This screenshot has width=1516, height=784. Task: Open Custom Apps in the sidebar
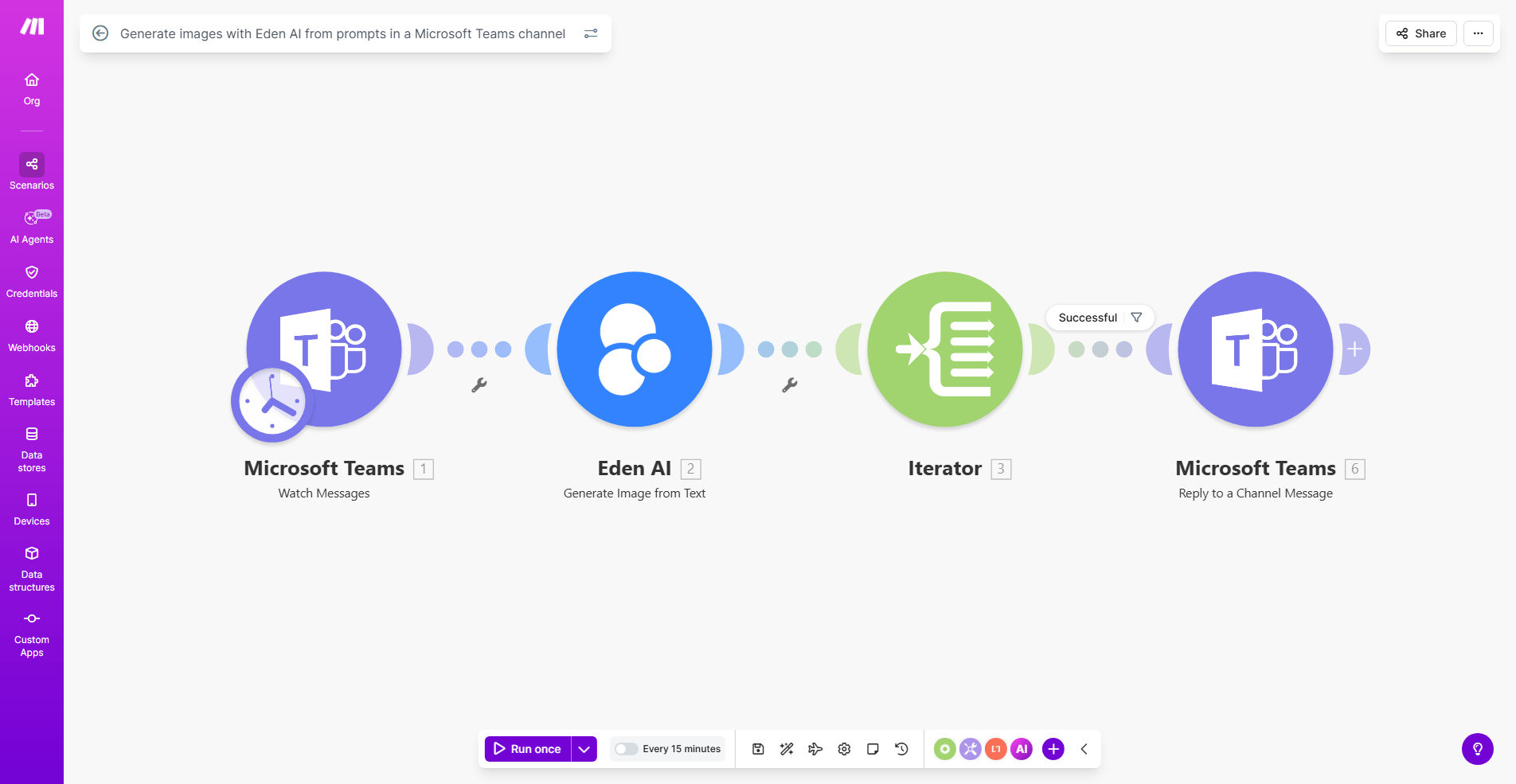coord(32,634)
